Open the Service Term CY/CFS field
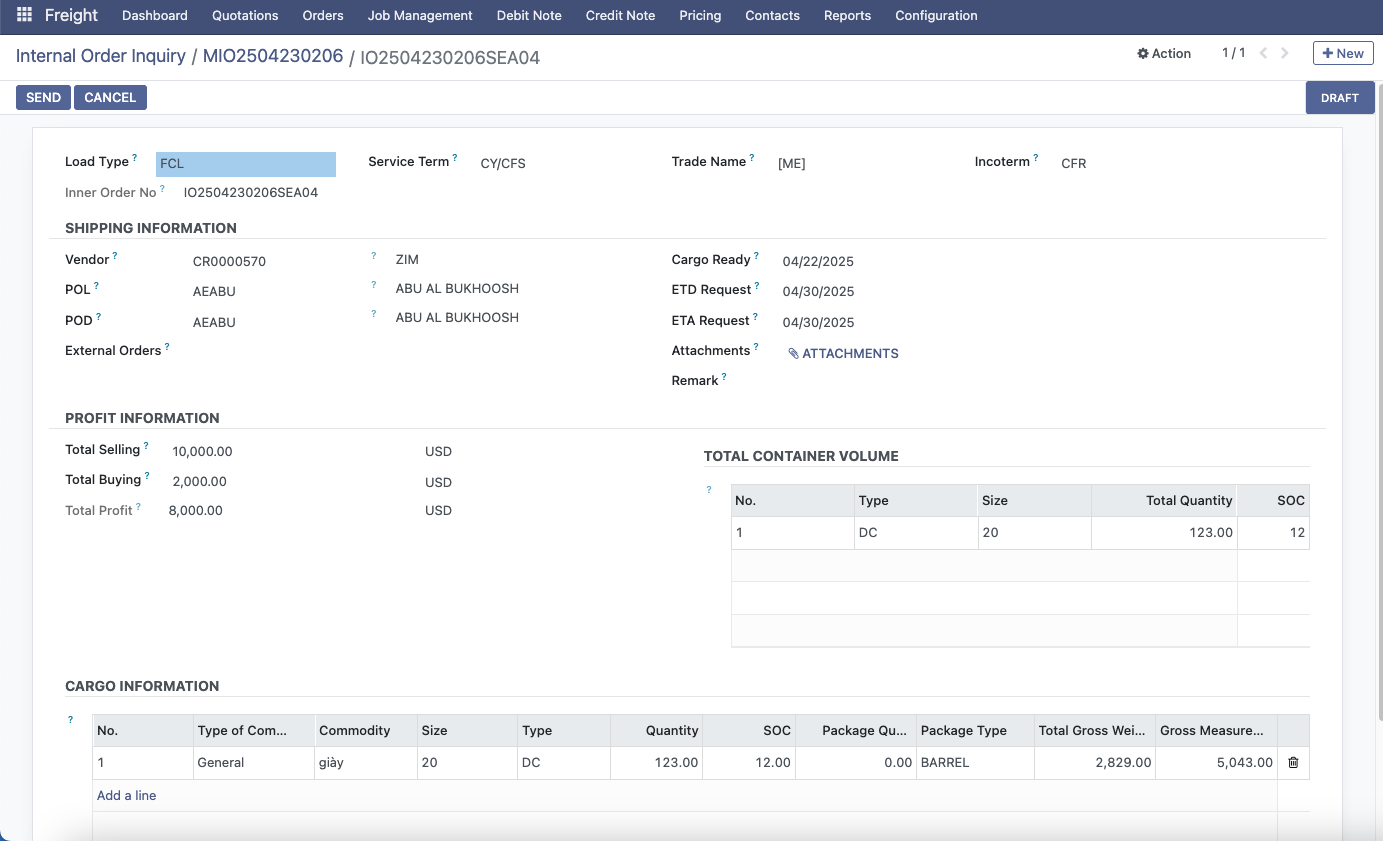Screen dimensions: 1383x841 [503, 164]
